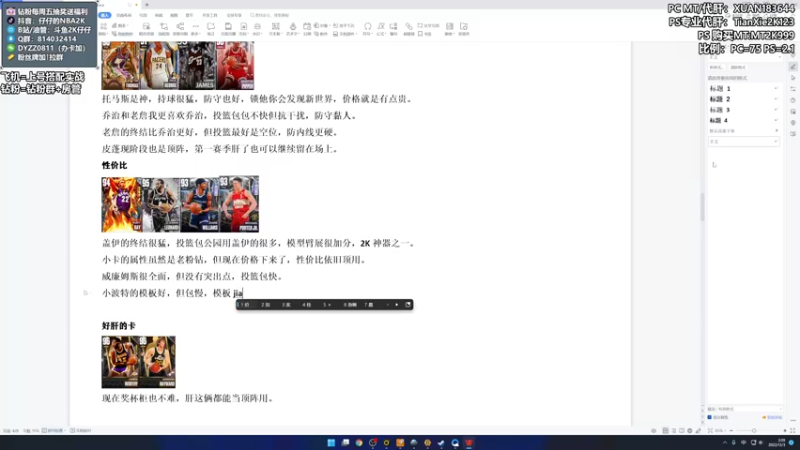Insert a 超链接 hyperlink
800x450 pixels.
409,29
